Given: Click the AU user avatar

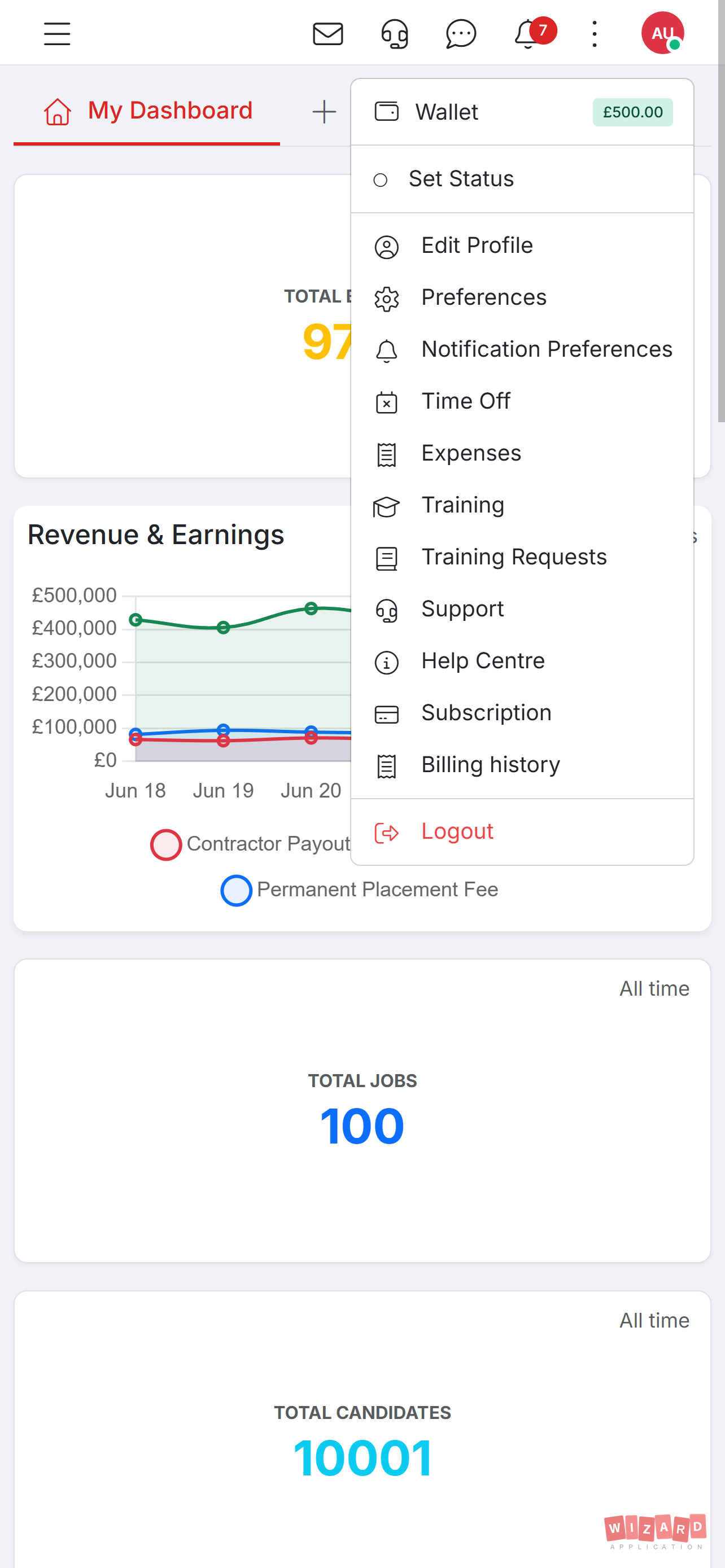Looking at the screenshot, I should coord(662,33).
